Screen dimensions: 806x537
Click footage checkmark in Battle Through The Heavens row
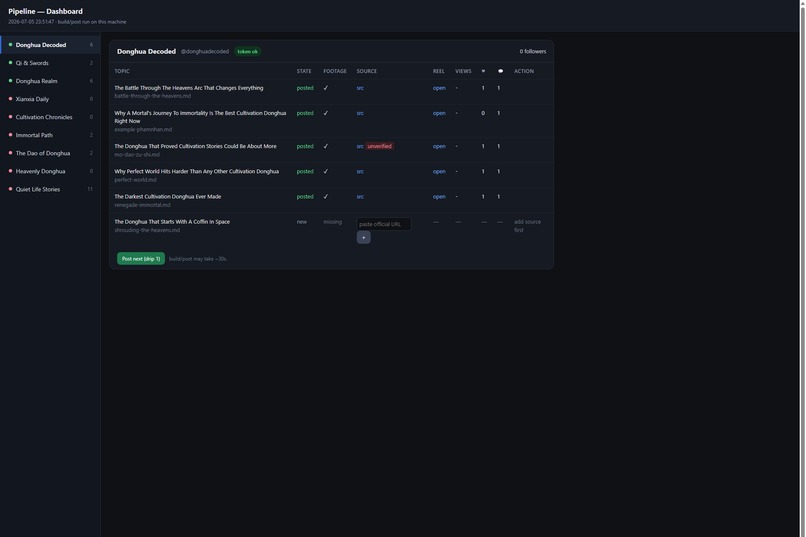pos(325,88)
